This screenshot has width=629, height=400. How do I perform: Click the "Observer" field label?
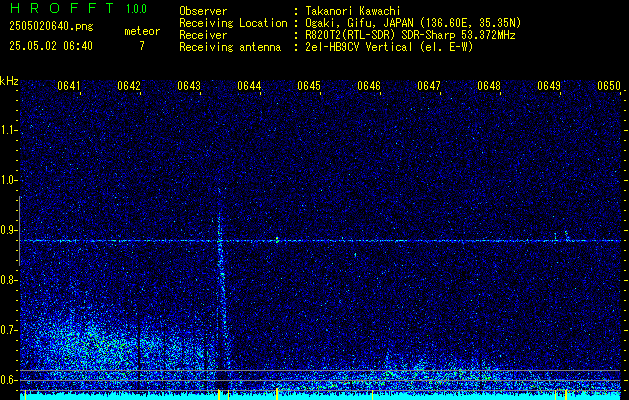point(203,11)
